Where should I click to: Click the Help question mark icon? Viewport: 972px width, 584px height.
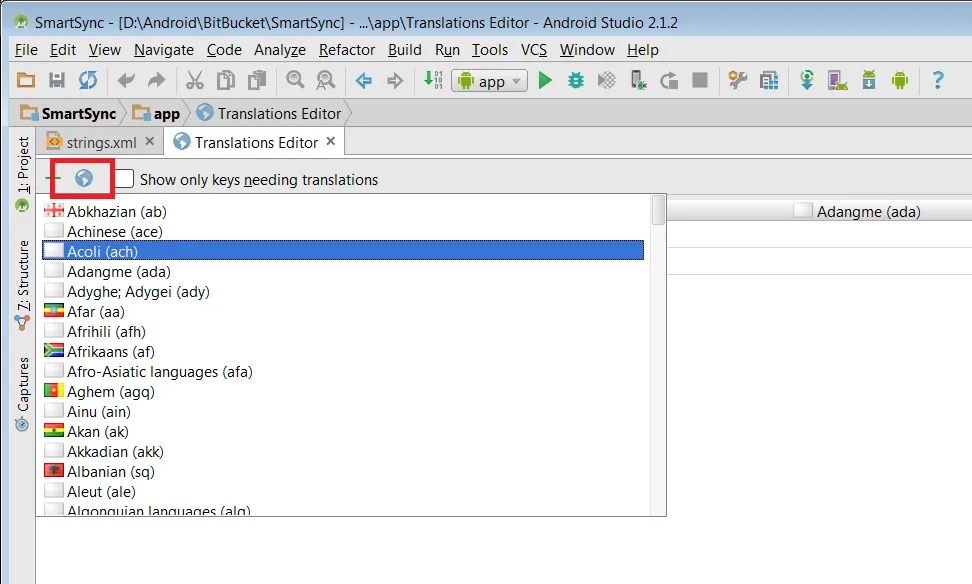coord(938,80)
